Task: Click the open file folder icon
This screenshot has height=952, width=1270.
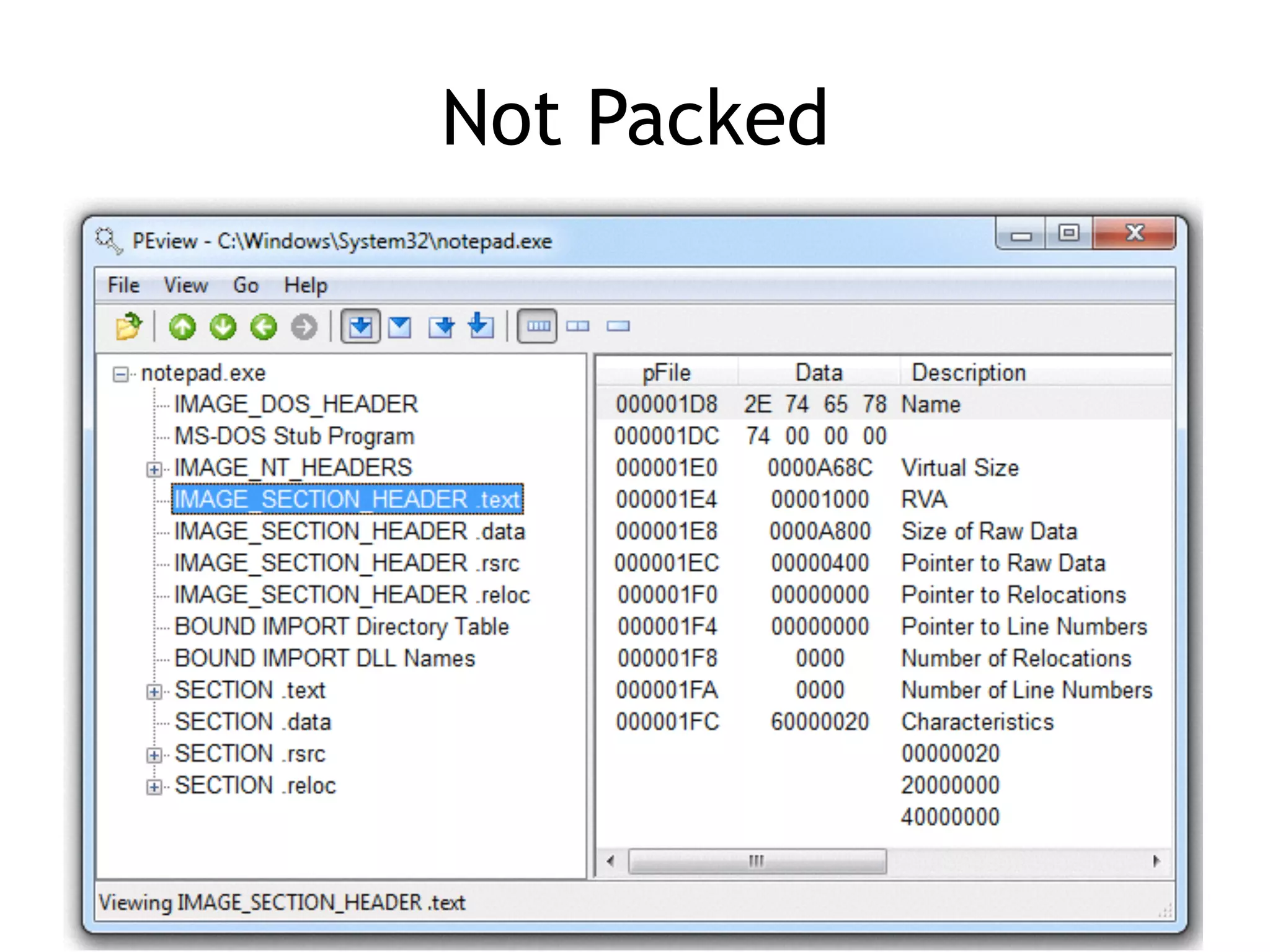Action: [128, 327]
